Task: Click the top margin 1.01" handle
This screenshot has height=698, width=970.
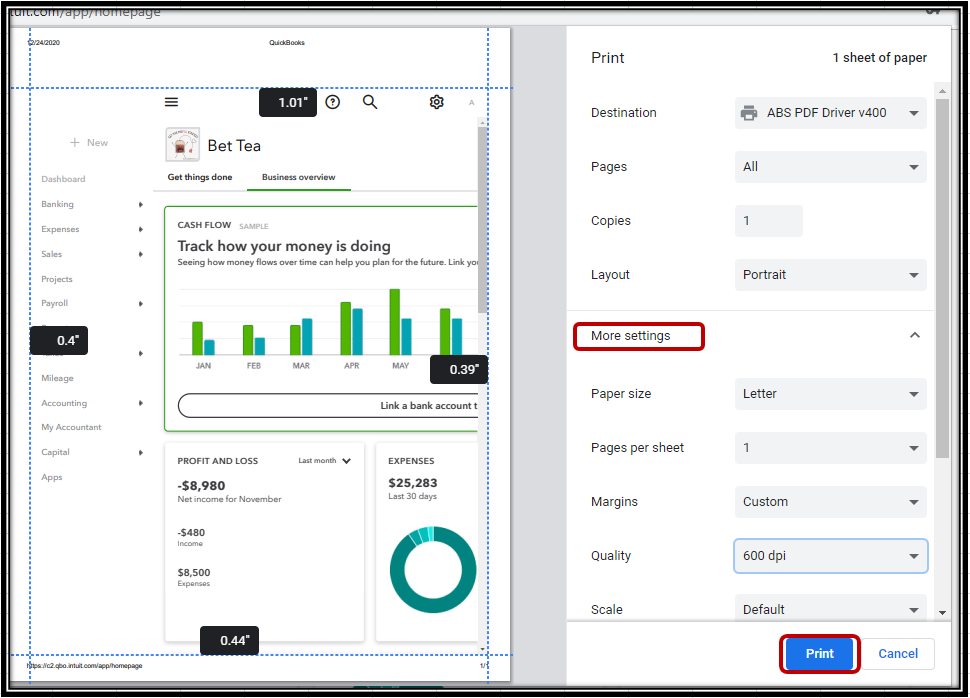Action: click(288, 102)
